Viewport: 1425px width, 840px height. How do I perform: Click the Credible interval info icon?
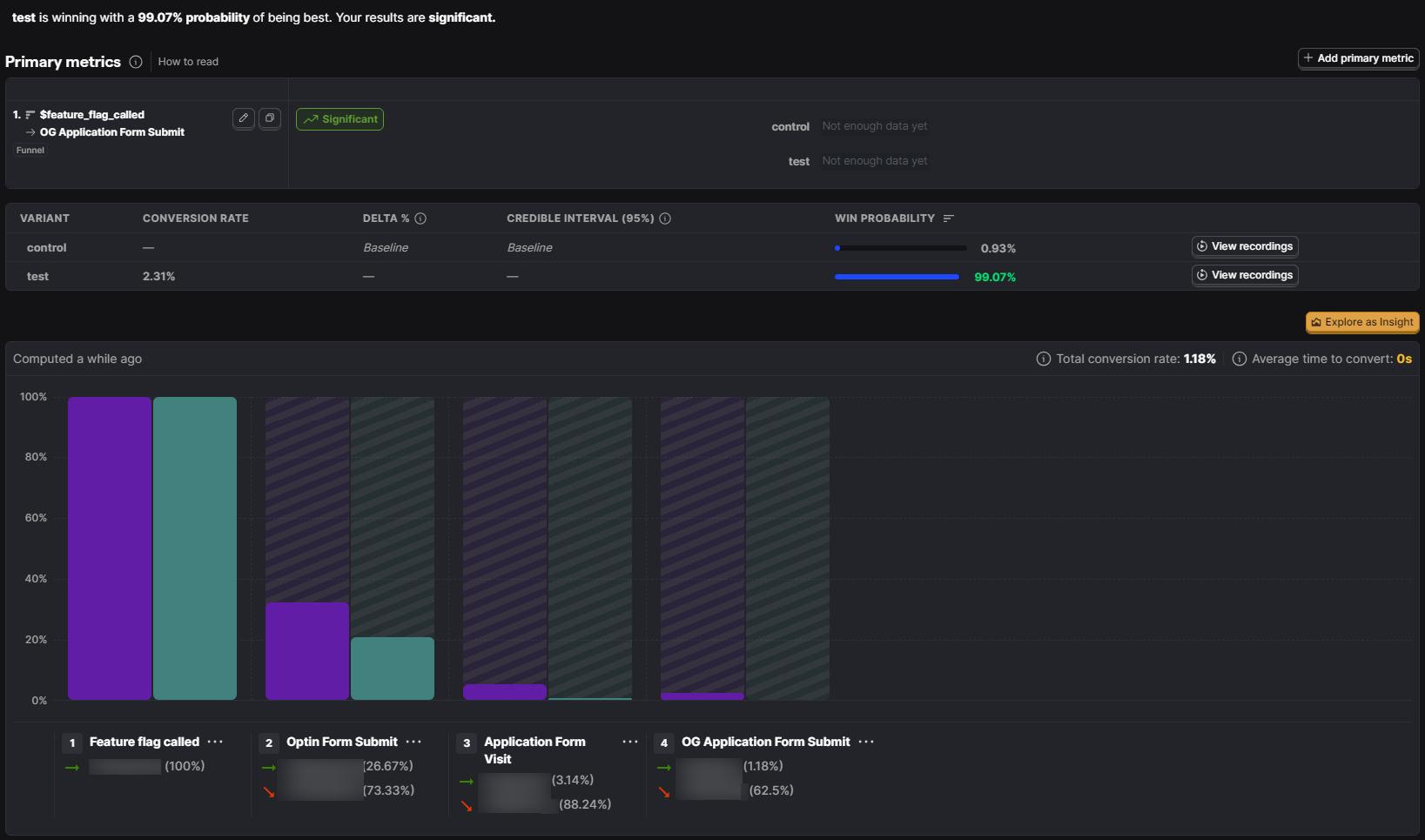[665, 218]
